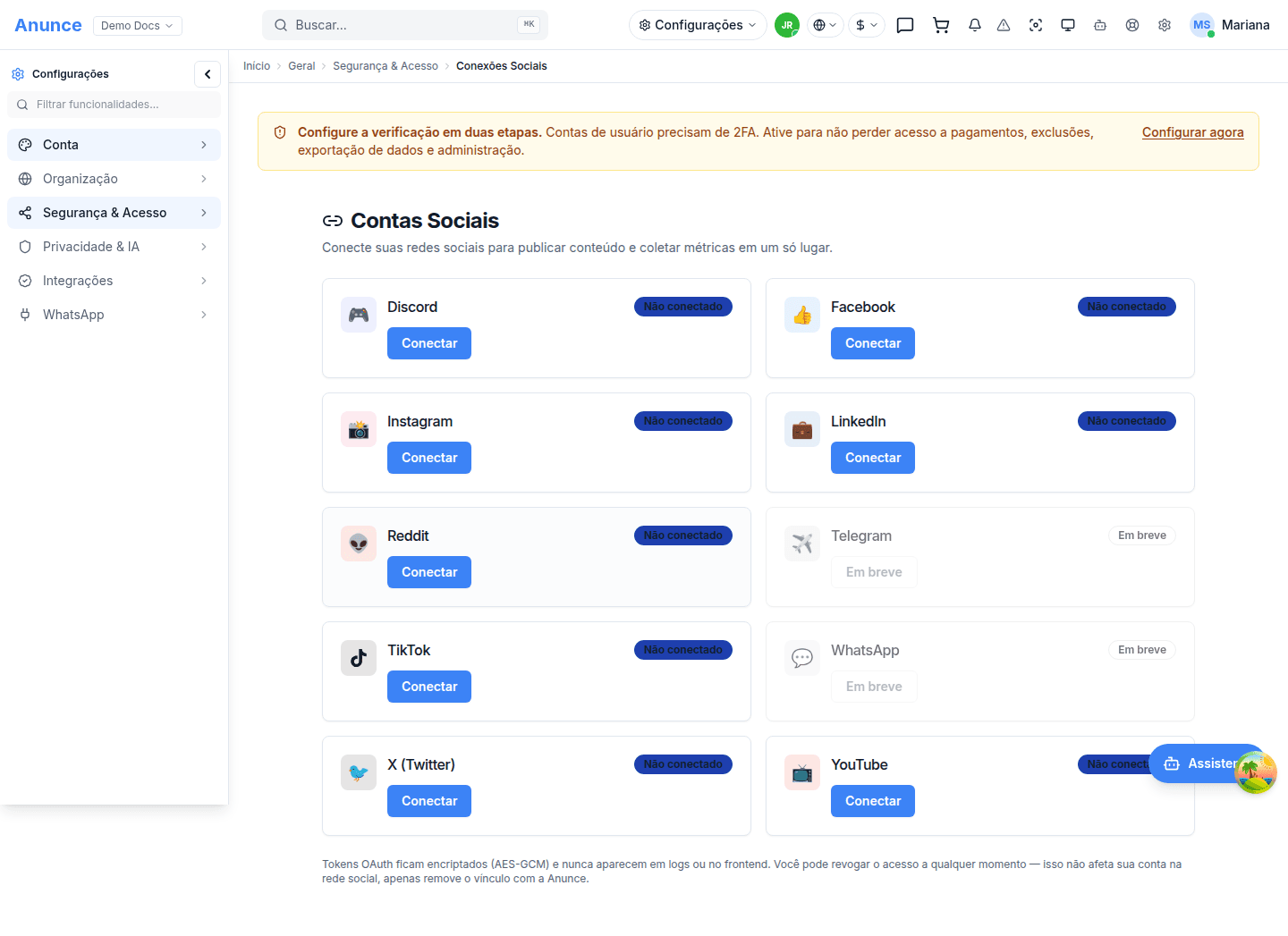
Task: Click the WhatsApp speech bubble card icon
Action: (x=802, y=658)
